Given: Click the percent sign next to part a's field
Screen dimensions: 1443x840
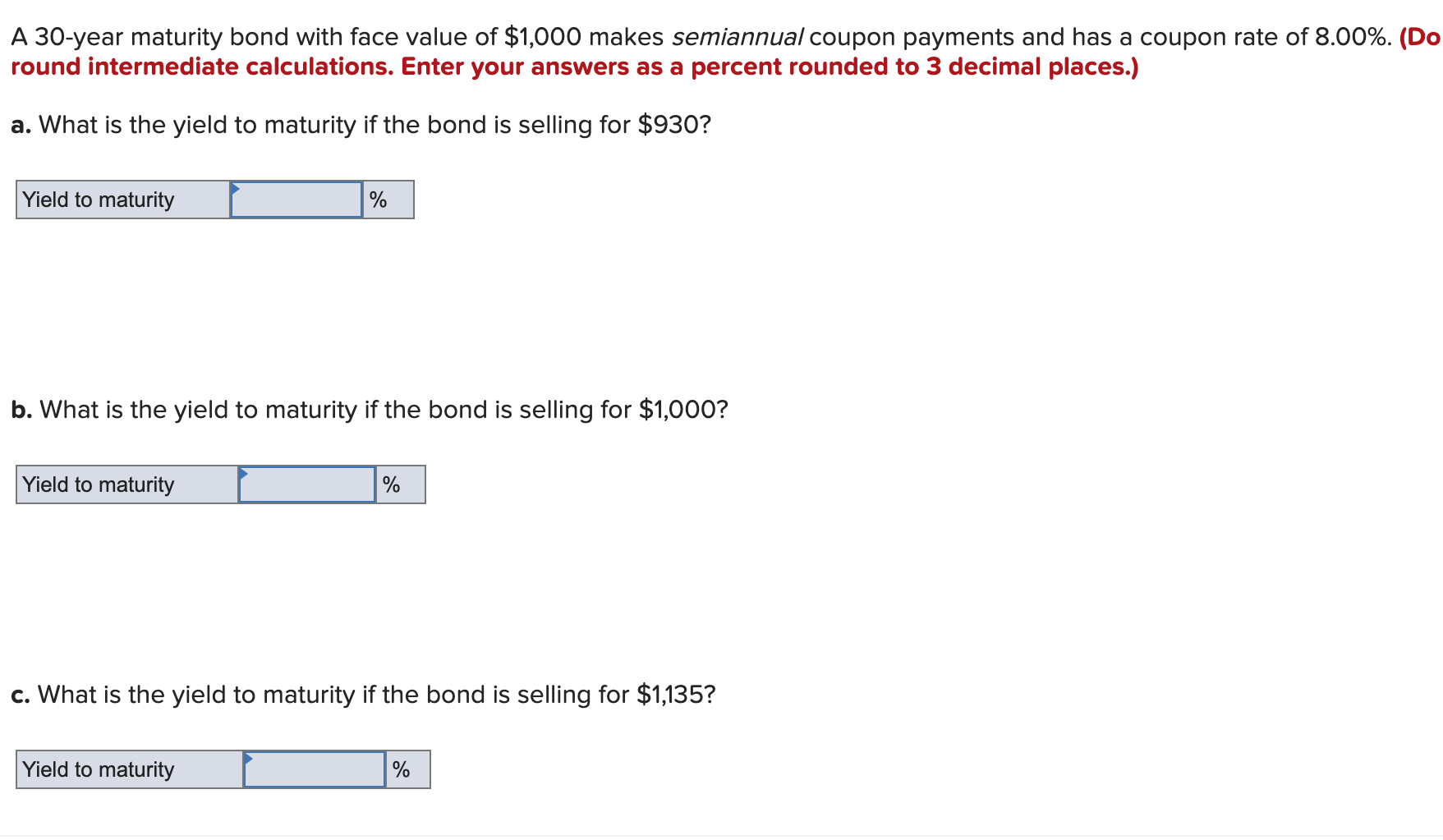Looking at the screenshot, I should [379, 199].
